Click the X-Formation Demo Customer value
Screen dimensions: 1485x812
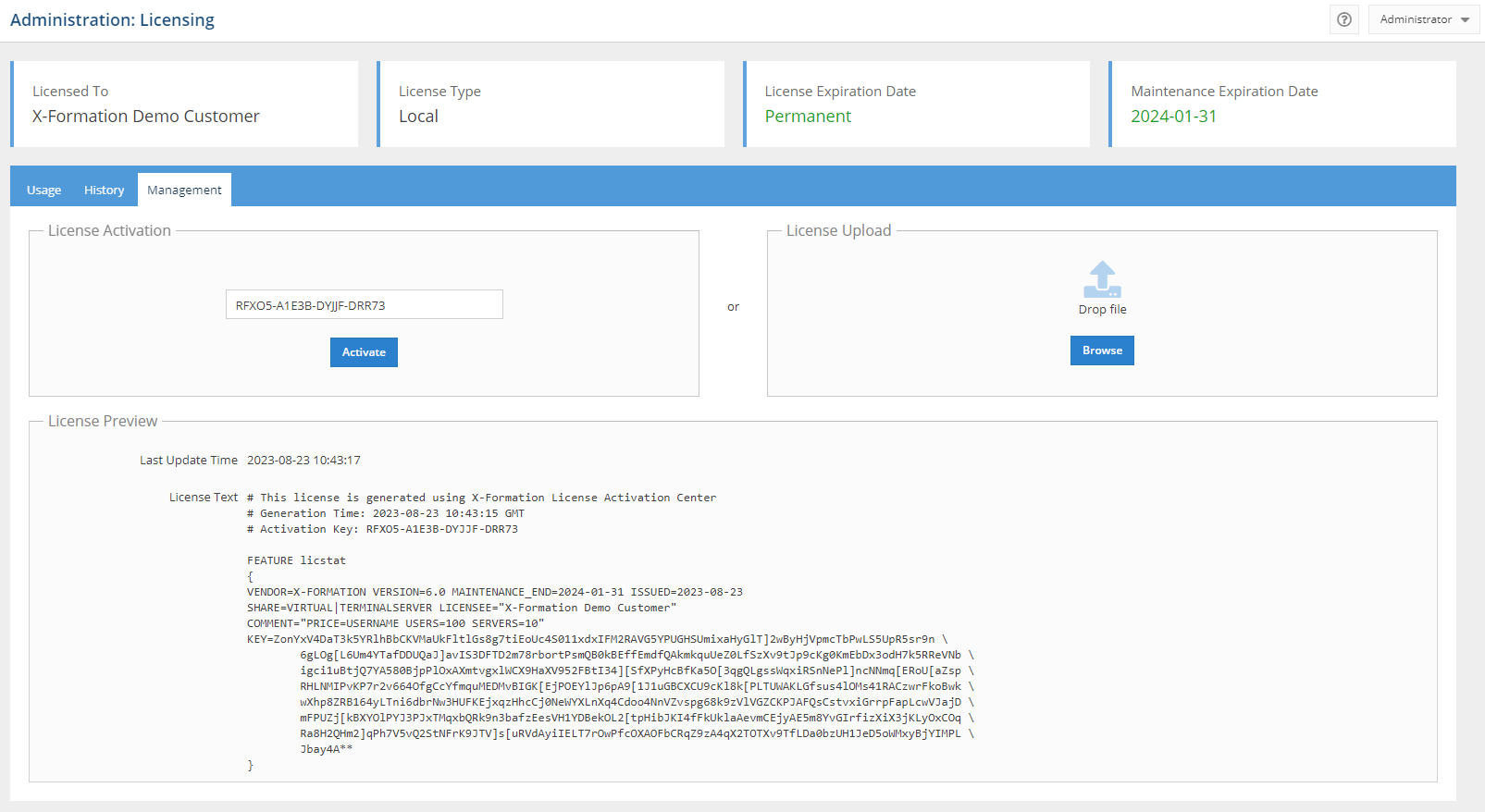click(x=146, y=117)
